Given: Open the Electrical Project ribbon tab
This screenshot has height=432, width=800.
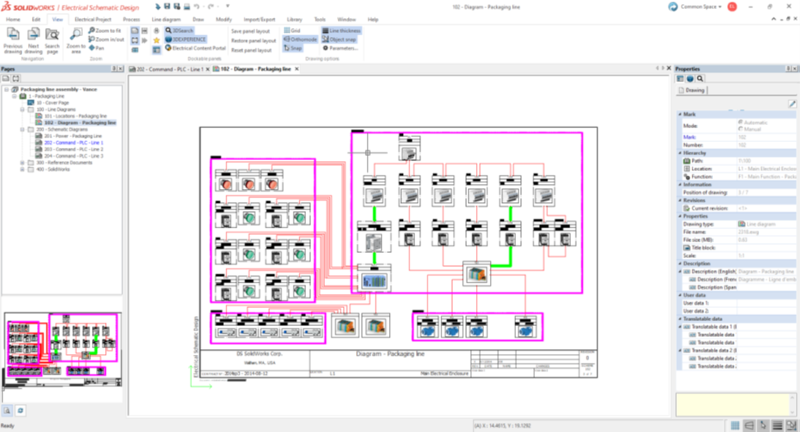Looking at the screenshot, I should point(92,19).
